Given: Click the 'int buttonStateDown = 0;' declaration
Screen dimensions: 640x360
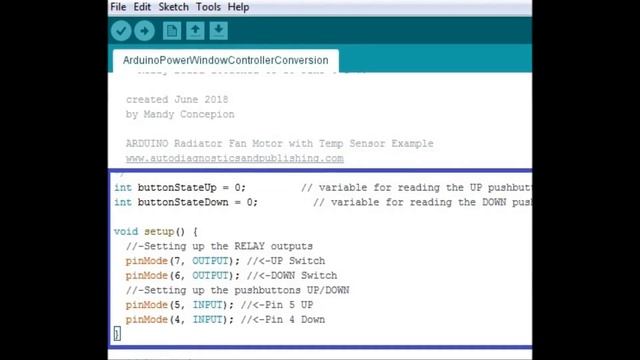Looking at the screenshot, I should (x=186, y=202).
